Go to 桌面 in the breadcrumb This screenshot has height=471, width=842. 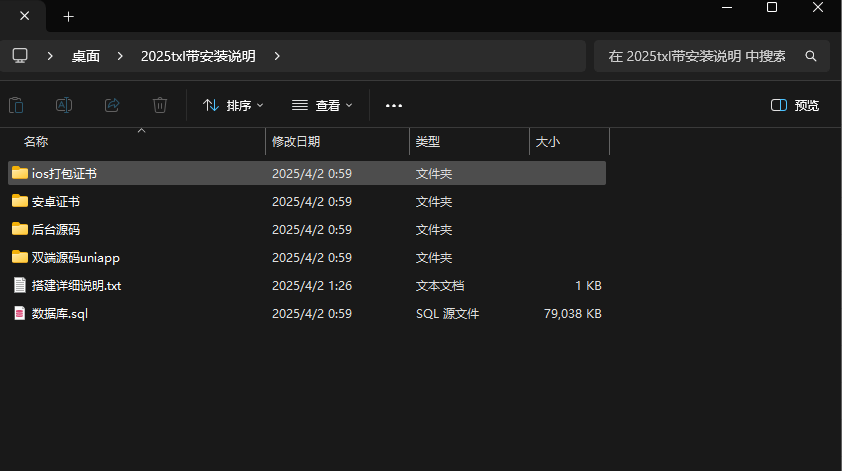pos(85,56)
